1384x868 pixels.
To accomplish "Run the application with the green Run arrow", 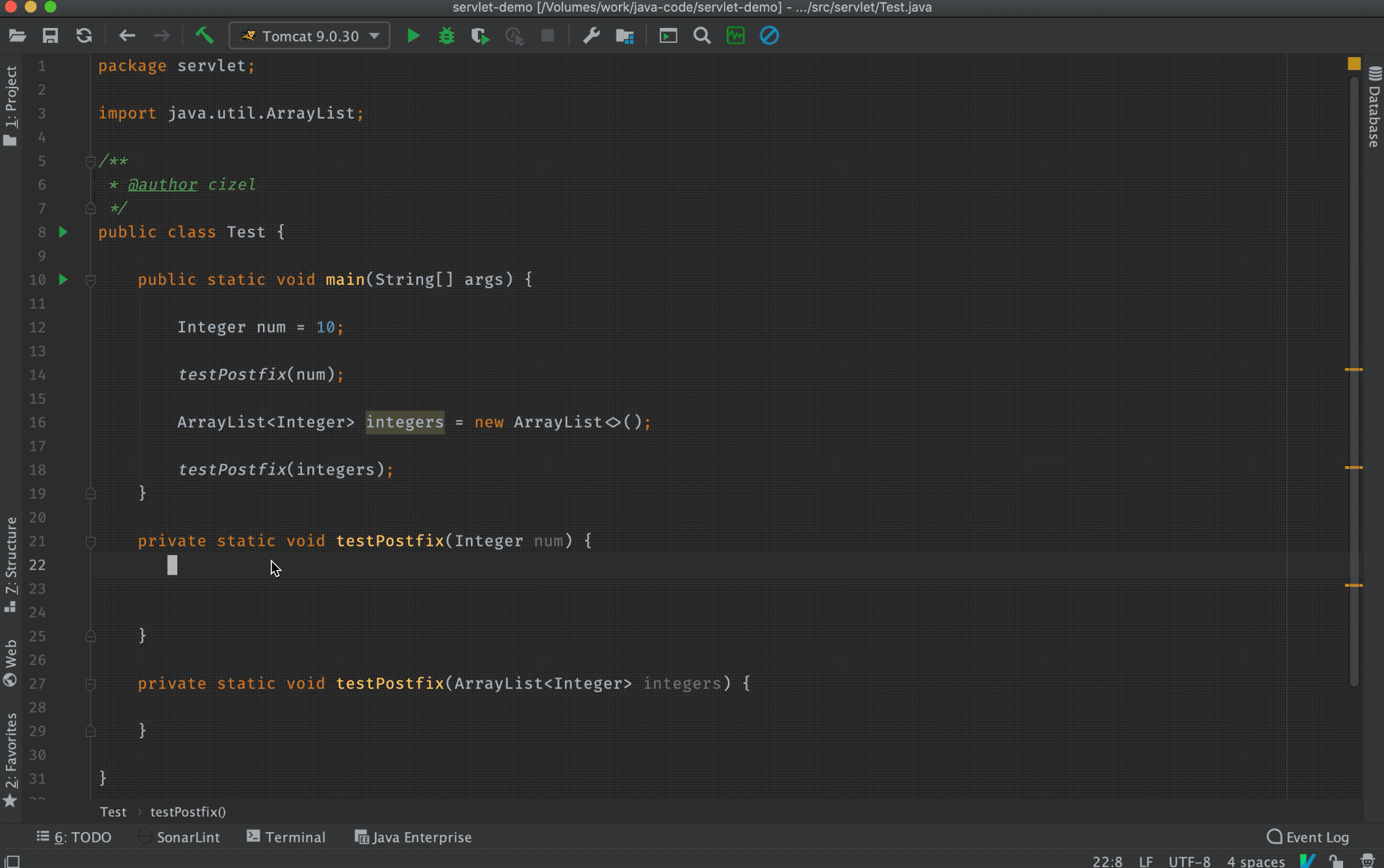I will tap(414, 36).
